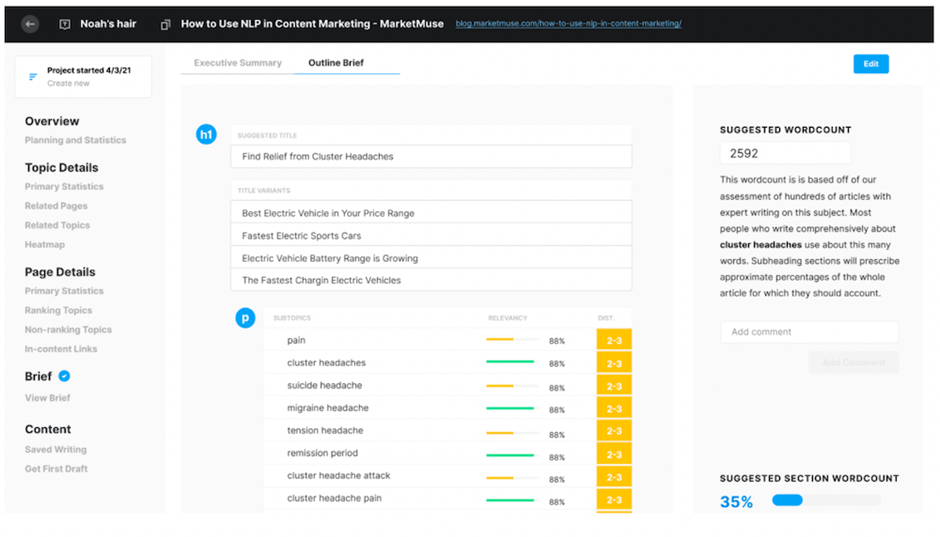Image resolution: width=940 pixels, height=537 pixels.
Task: Select Get First Draft in Content section
Action: 56,469
